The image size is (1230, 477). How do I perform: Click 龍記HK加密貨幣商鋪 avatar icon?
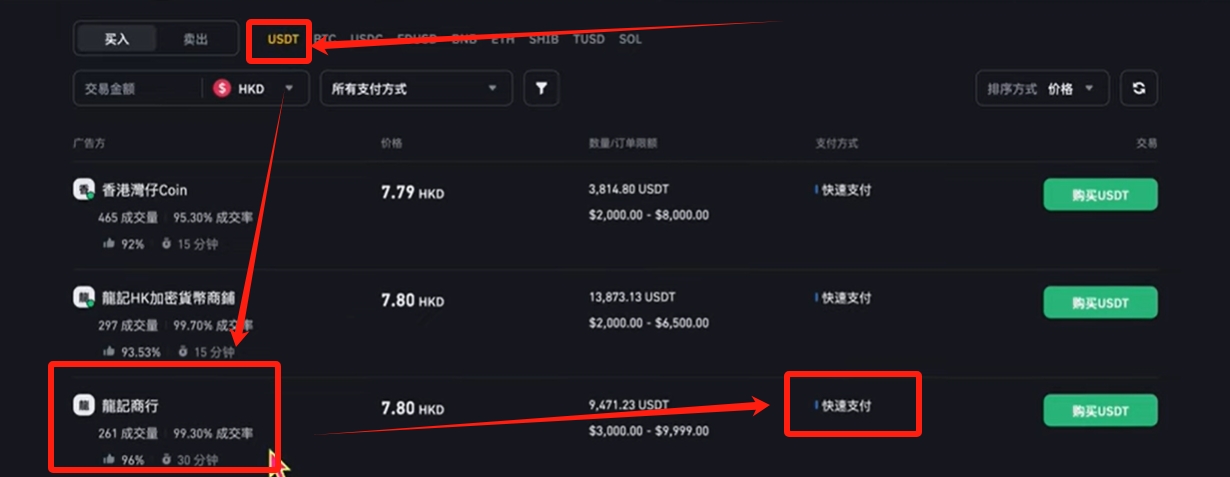click(84, 297)
